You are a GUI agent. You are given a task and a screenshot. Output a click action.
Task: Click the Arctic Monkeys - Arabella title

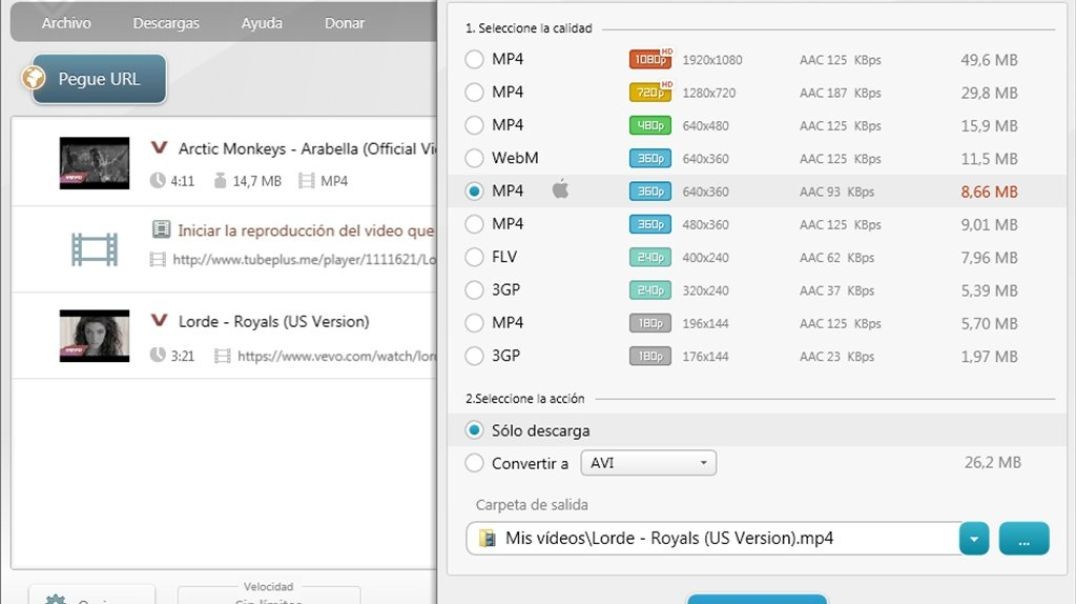306,148
